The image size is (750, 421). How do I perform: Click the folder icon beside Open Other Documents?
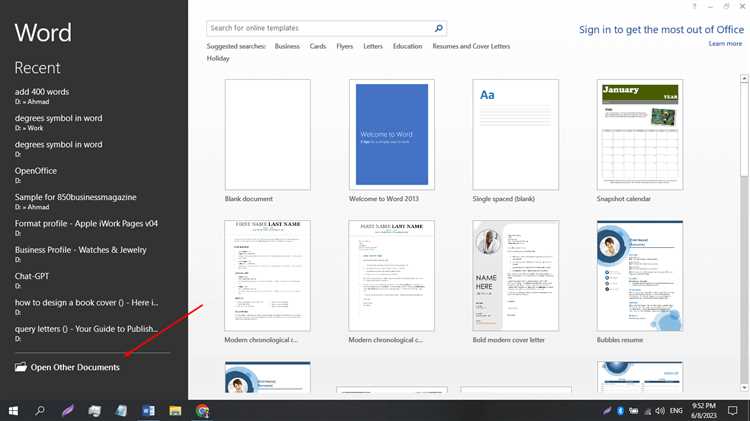click(21, 367)
